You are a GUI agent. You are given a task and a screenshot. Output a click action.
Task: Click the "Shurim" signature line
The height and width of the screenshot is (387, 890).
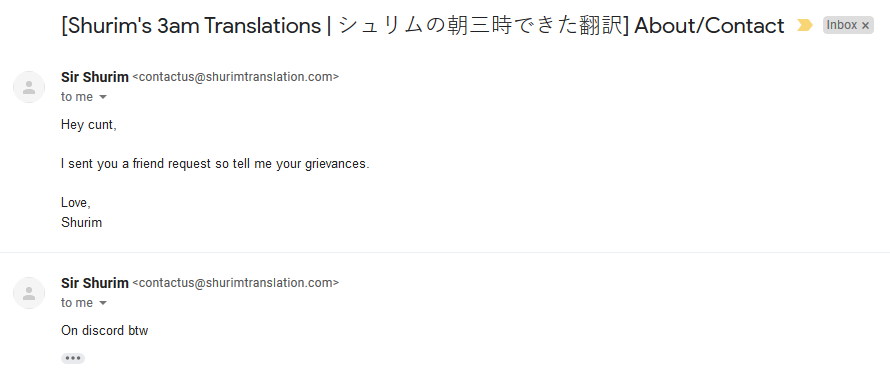(x=81, y=222)
